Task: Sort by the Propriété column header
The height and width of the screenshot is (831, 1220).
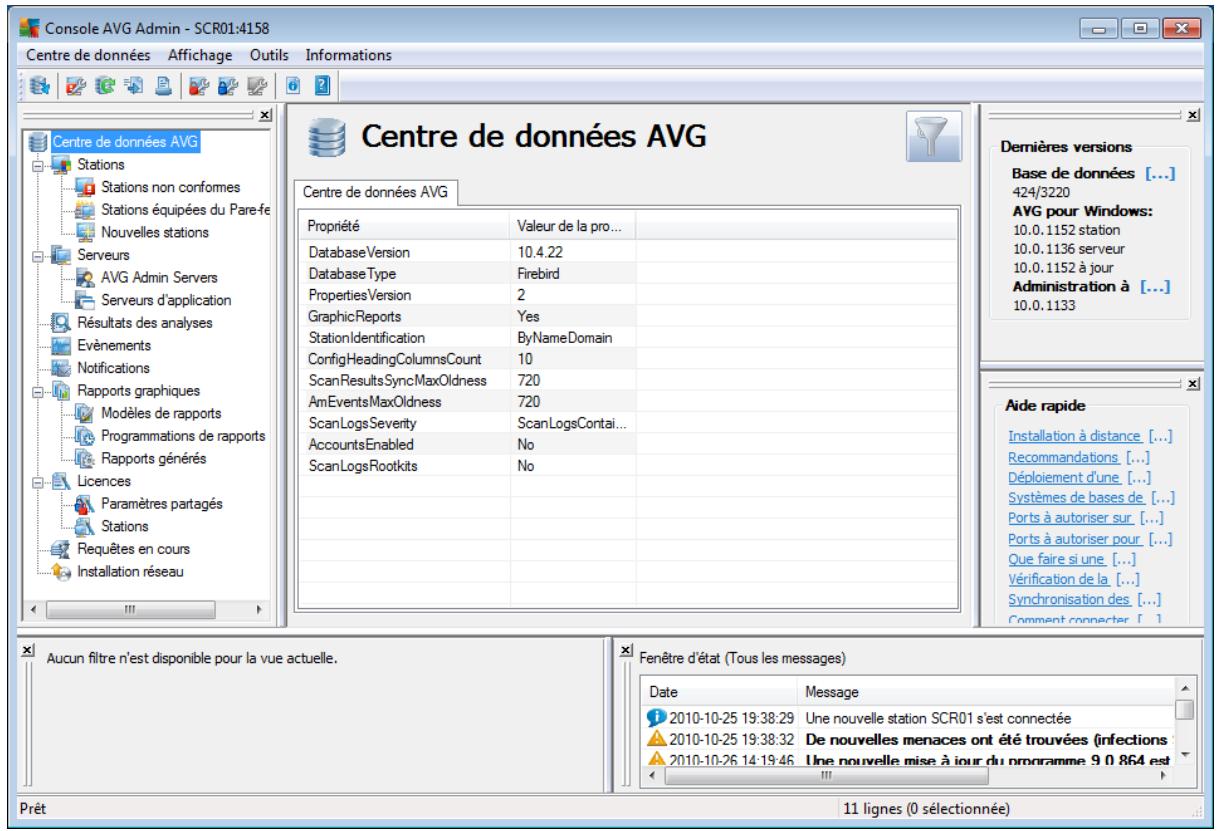Action: (x=406, y=226)
